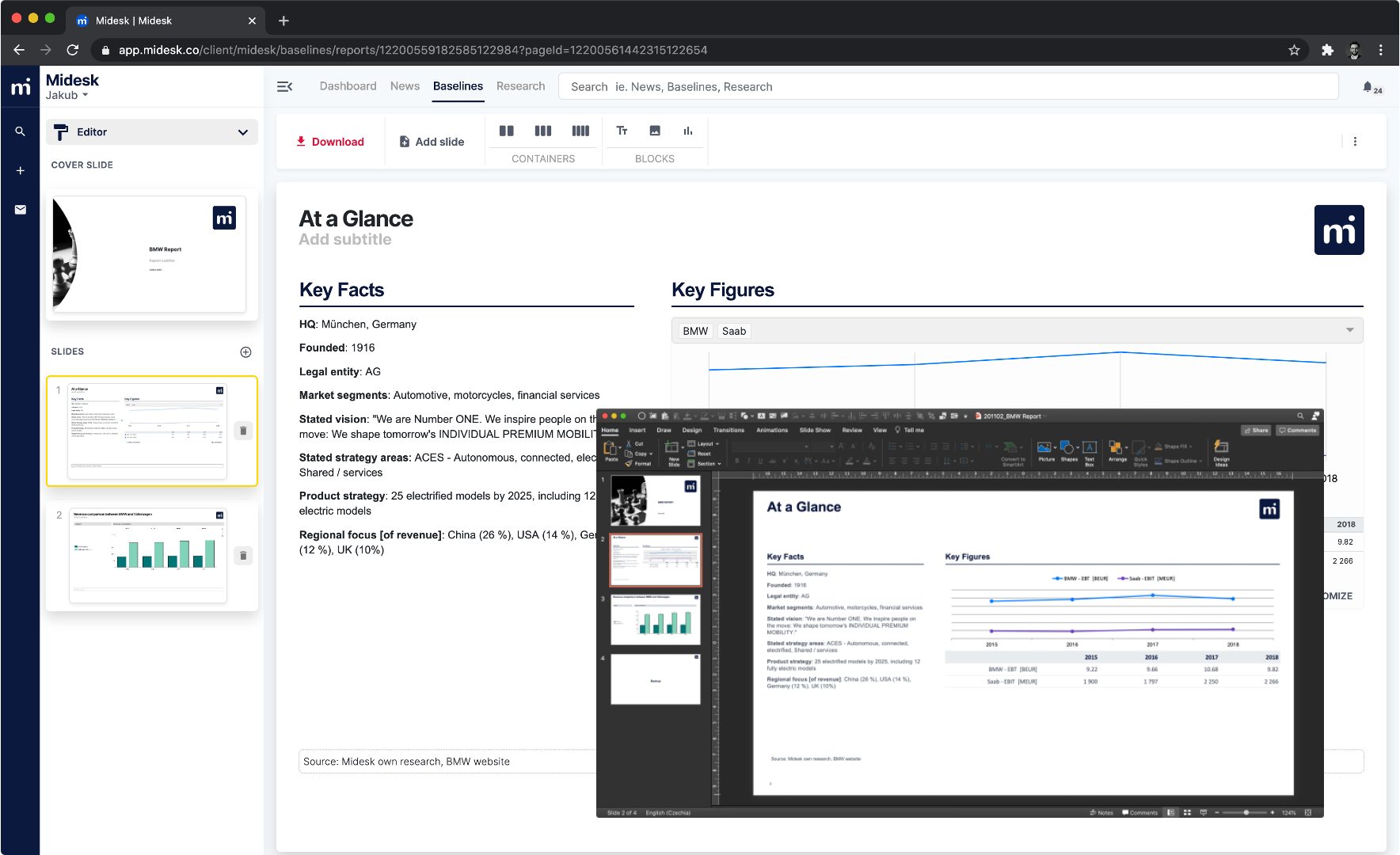Switch PowerPoint to normal view
The width and height of the screenshot is (1400, 855).
pyautogui.click(x=1170, y=812)
